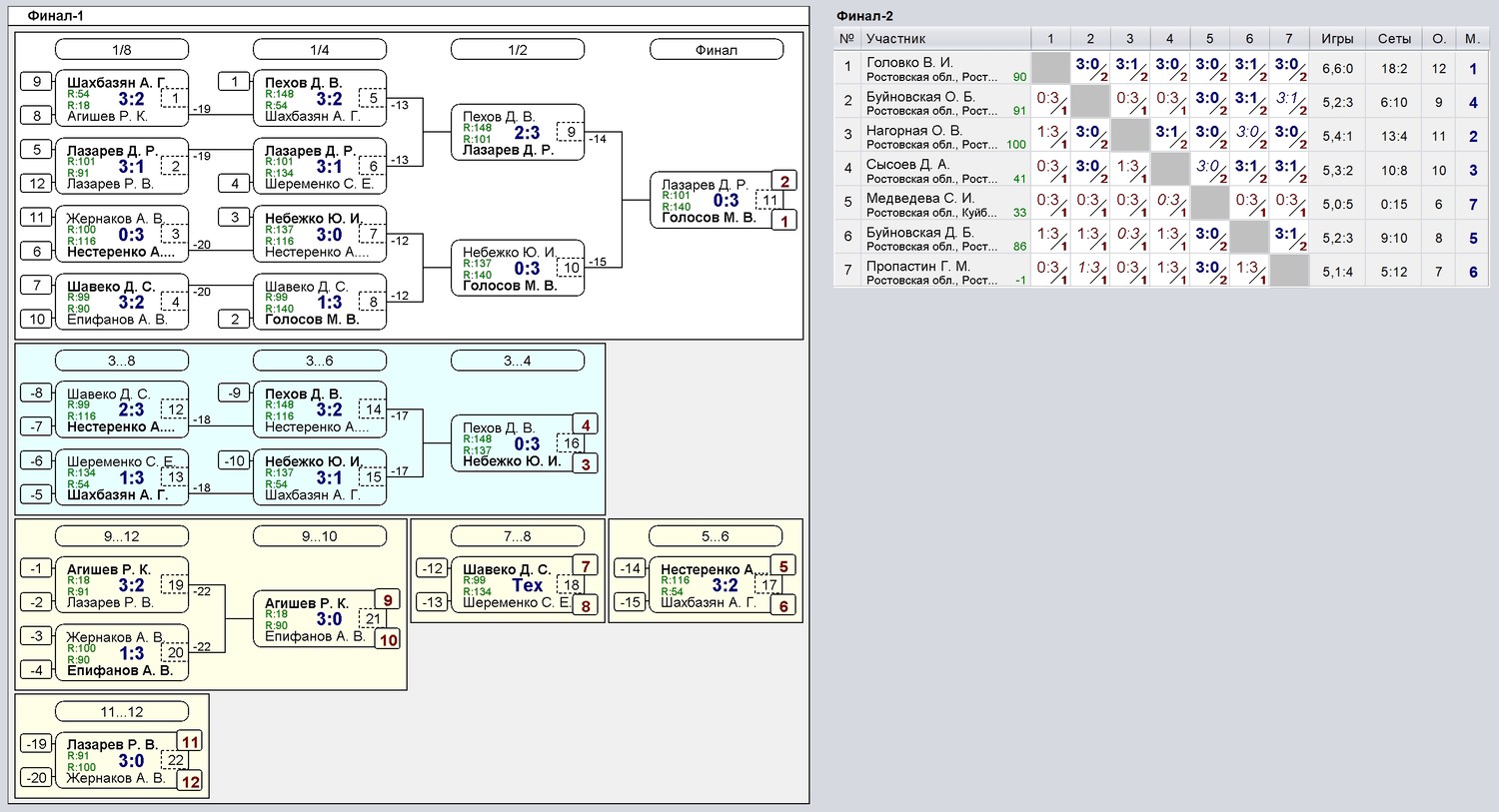Select participant Головко В. И. in the table
The image size is (1499, 812).
pyautogui.click(x=909, y=63)
